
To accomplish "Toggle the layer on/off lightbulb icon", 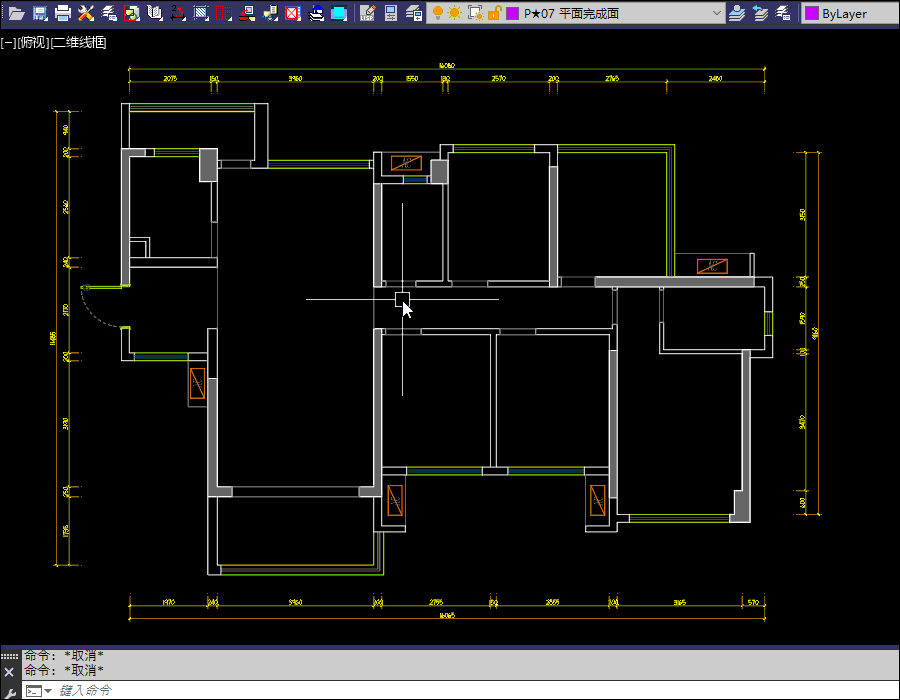I will 437,13.
